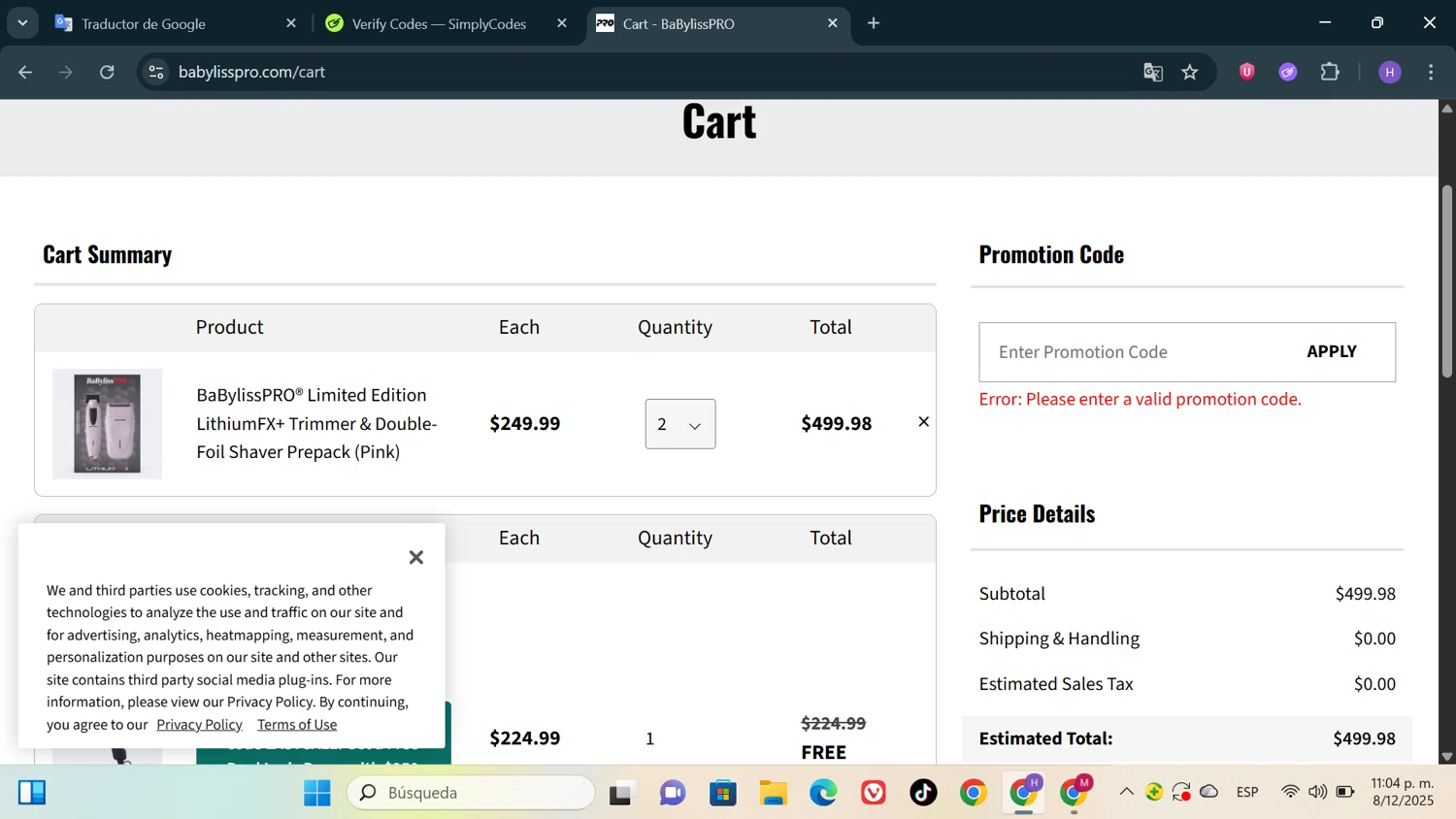Close the cookie notice popup
The width and height of the screenshot is (1456, 819).
coord(416,557)
